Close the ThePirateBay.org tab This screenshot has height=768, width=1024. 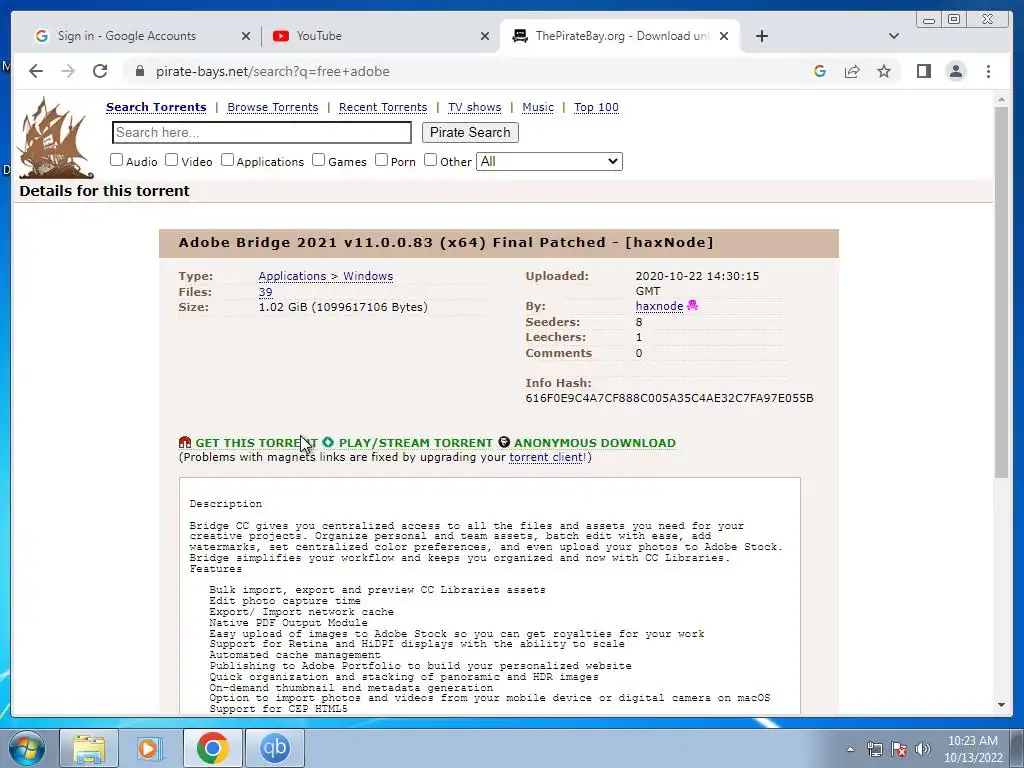coord(724,36)
